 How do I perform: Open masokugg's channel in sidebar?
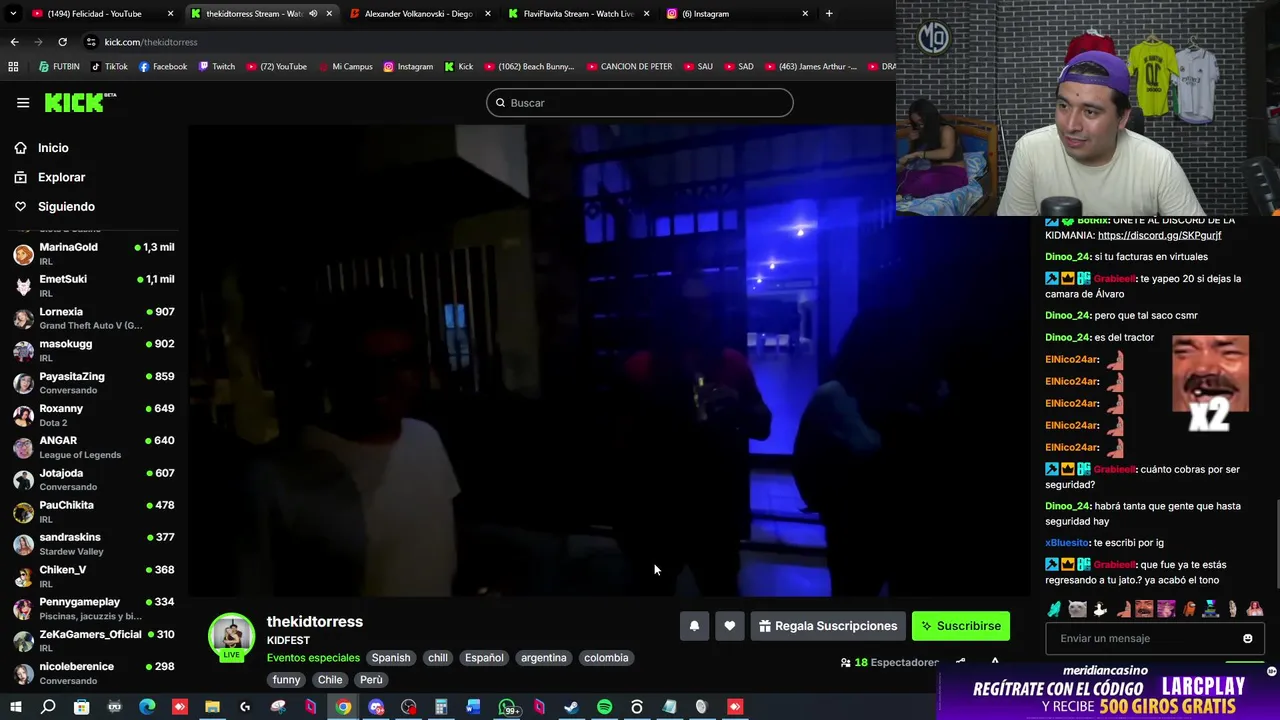pyautogui.click(x=93, y=350)
